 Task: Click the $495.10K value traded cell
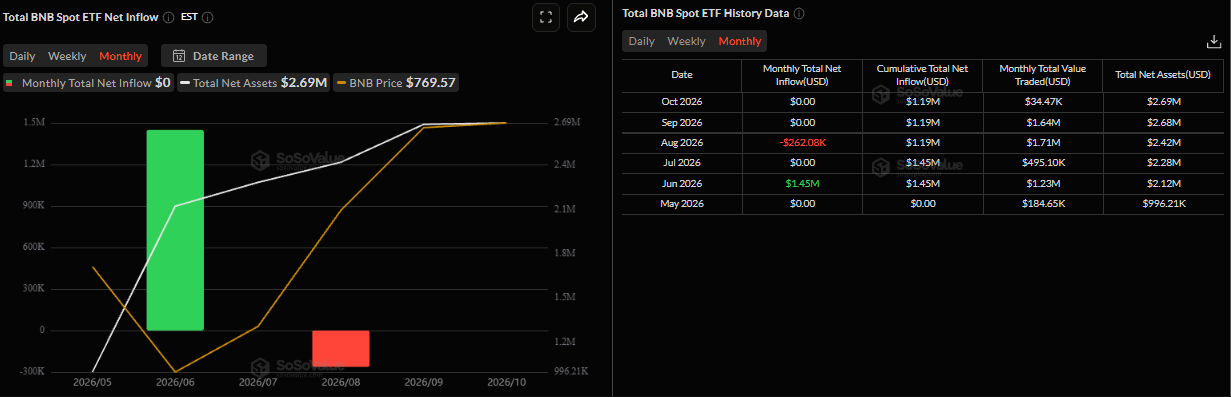pyautogui.click(x=1042, y=163)
